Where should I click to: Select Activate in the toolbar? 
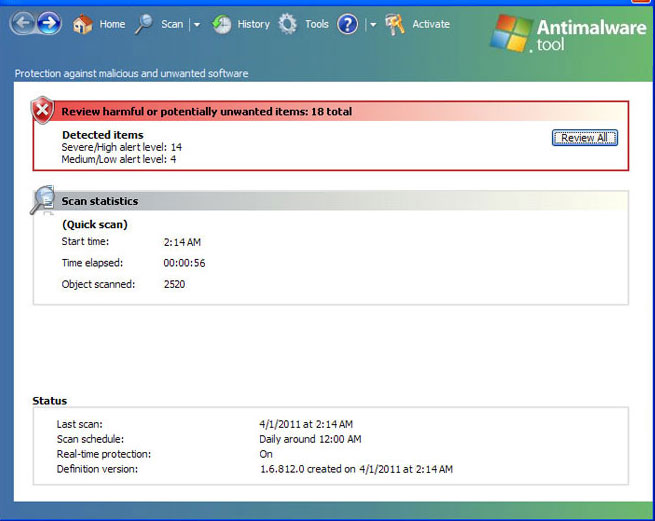click(x=431, y=24)
